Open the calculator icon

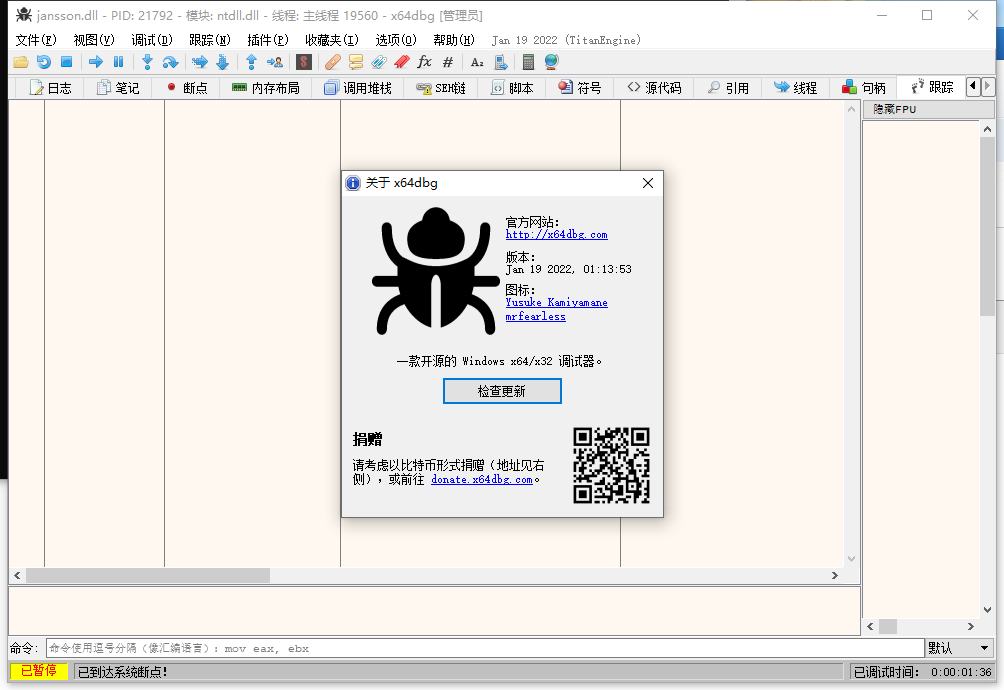[528, 62]
